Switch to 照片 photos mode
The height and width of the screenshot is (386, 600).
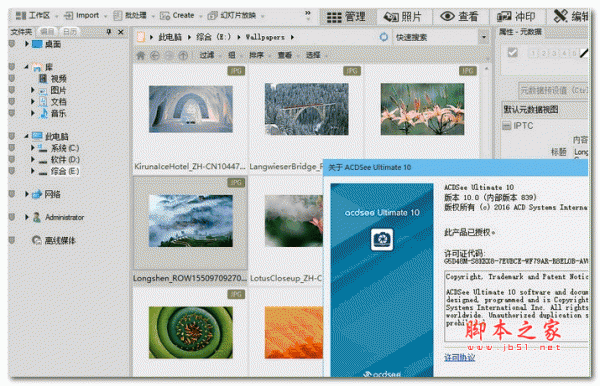point(403,17)
